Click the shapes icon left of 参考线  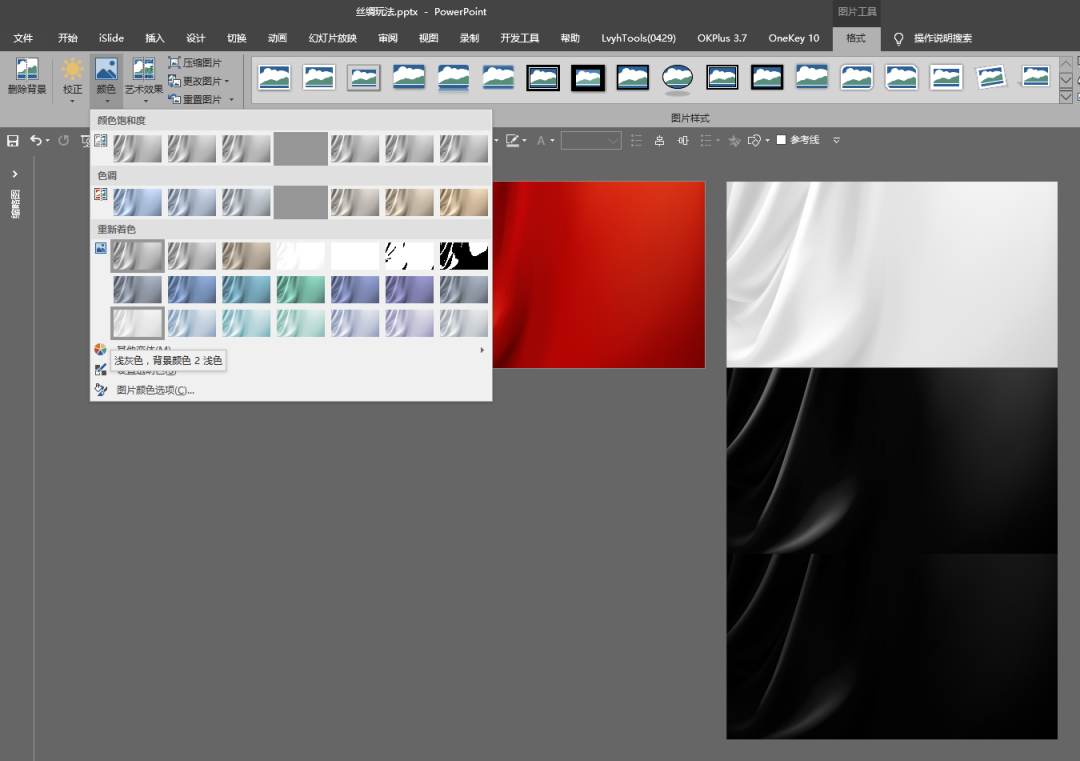pyautogui.click(x=754, y=140)
